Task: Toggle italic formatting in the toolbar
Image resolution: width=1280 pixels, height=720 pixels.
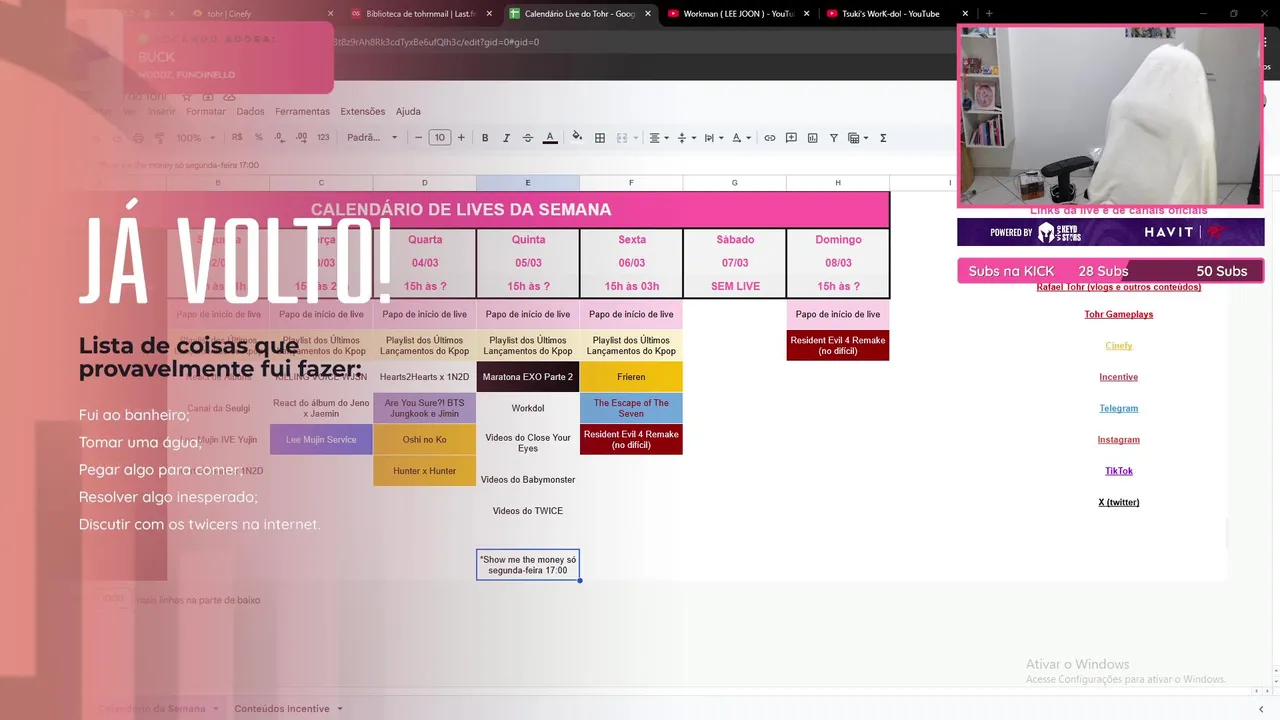Action: (x=506, y=138)
